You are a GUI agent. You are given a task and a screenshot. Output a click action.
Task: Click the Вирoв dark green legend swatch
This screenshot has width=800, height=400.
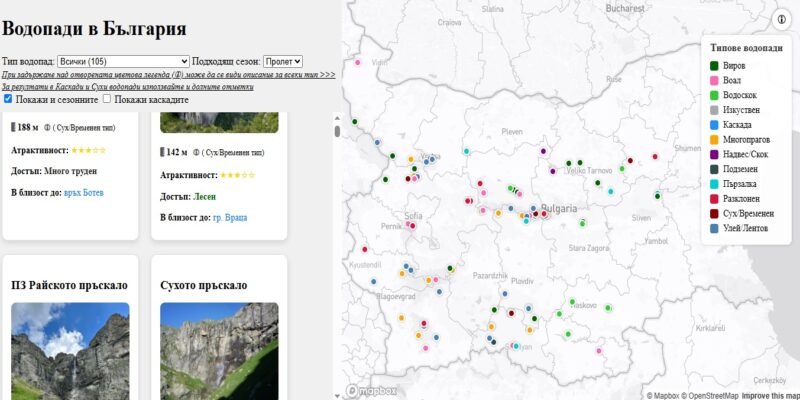point(714,66)
